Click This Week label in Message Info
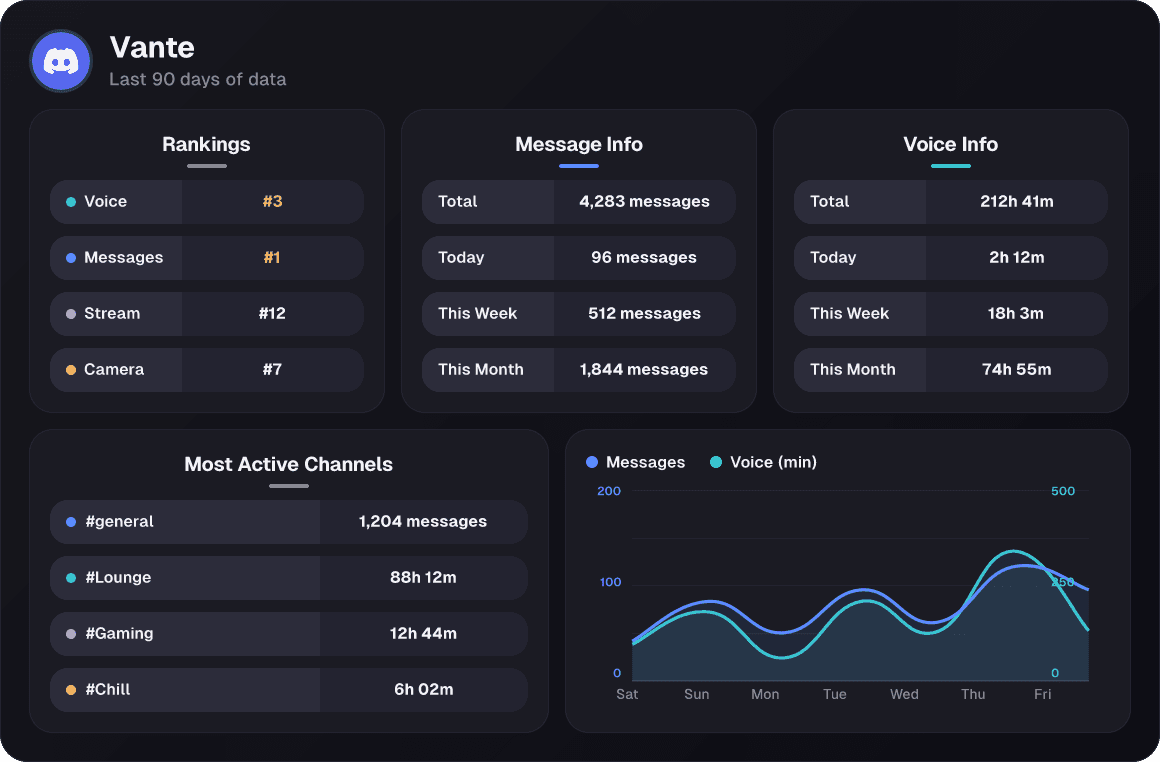This screenshot has height=762, width=1160. pos(477,313)
